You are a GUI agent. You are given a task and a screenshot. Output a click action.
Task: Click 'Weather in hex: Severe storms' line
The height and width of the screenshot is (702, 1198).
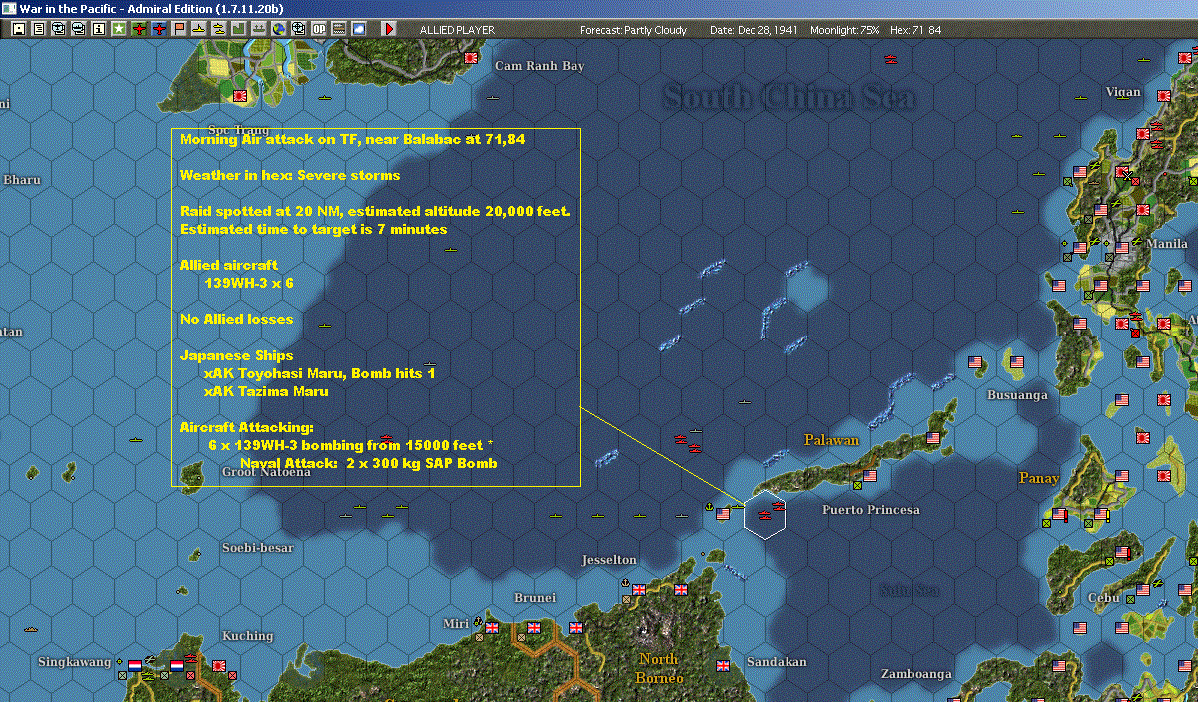(x=290, y=175)
